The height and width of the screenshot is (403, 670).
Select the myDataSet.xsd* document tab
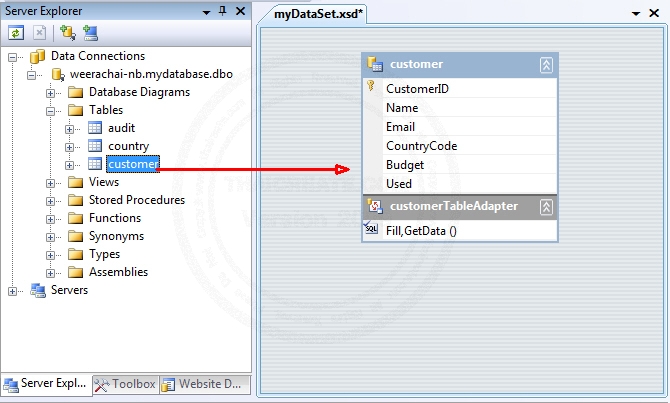click(x=318, y=14)
